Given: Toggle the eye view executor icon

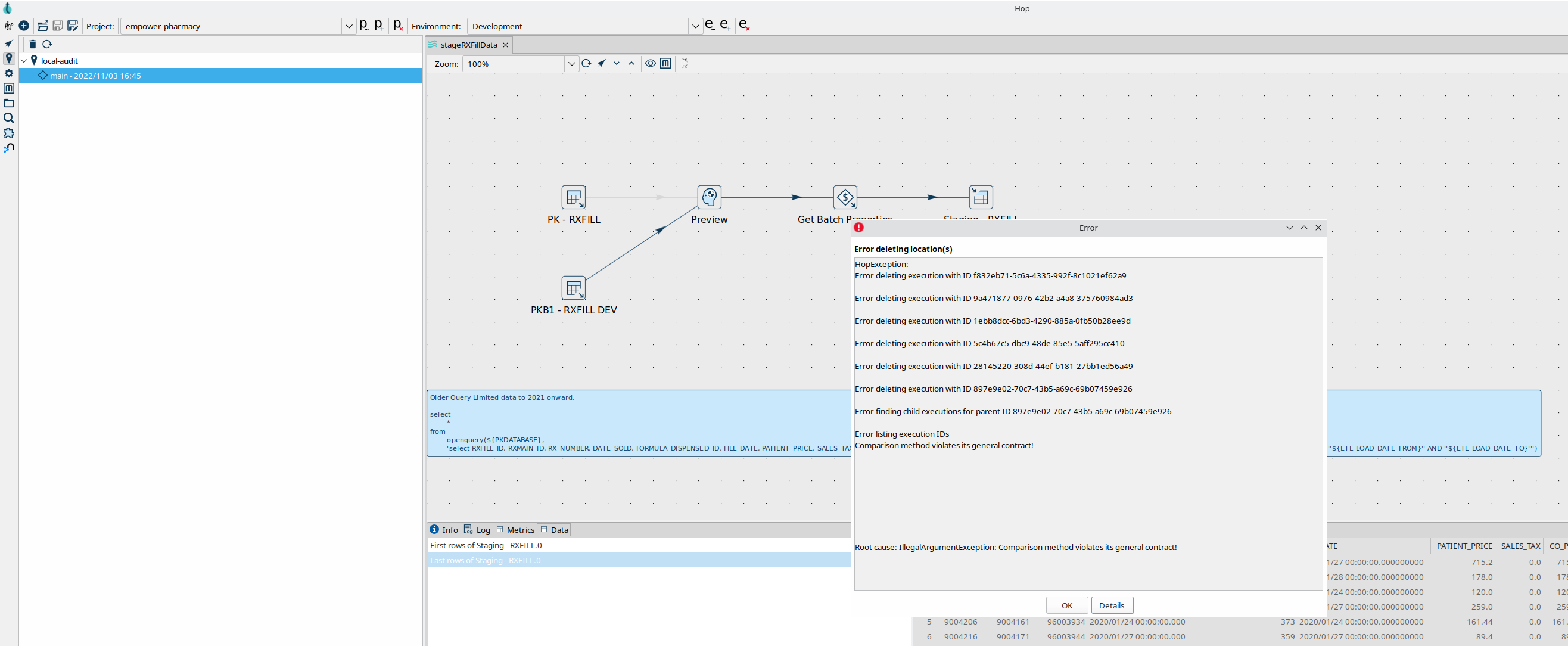Looking at the screenshot, I should click(x=650, y=63).
